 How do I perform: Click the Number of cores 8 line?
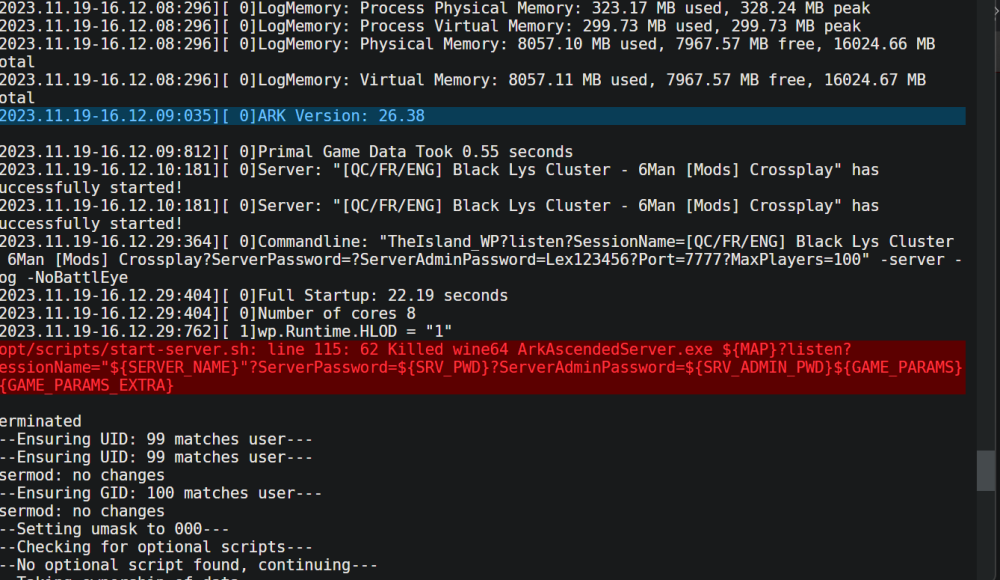click(x=208, y=314)
